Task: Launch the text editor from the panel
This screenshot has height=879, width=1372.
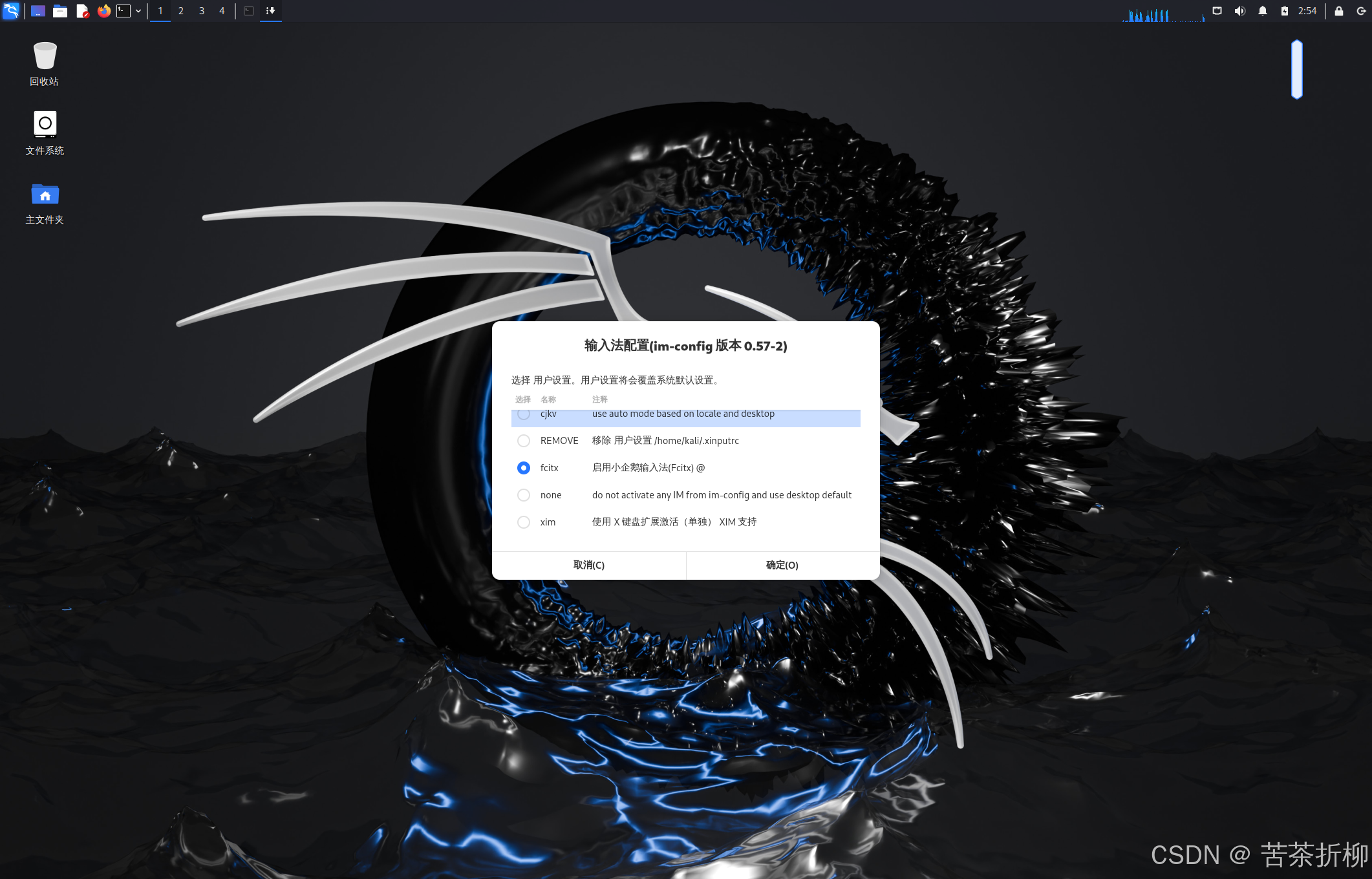Action: tap(82, 11)
